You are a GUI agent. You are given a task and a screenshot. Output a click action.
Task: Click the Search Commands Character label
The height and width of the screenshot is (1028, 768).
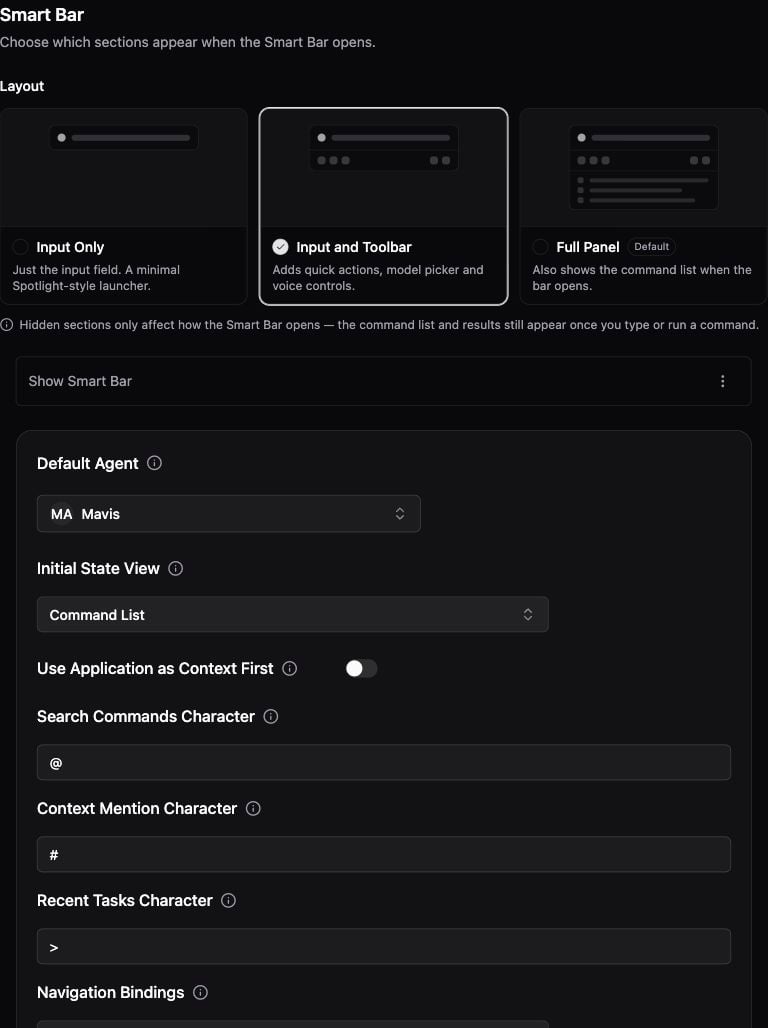point(146,716)
